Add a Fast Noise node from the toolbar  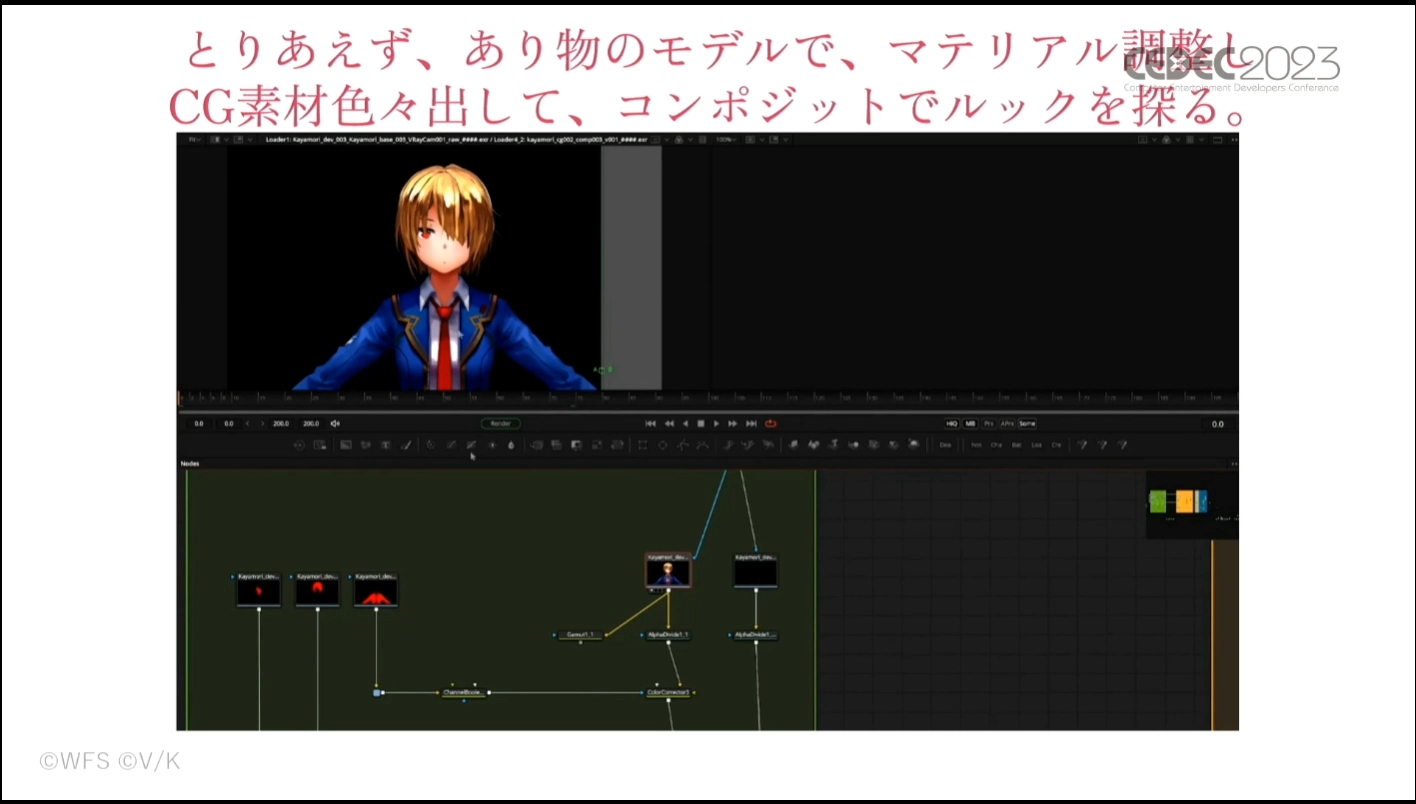point(366,445)
